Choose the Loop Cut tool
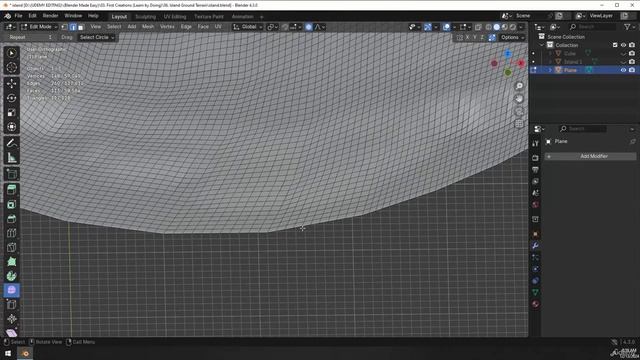The width and height of the screenshot is (640, 360). (11, 233)
